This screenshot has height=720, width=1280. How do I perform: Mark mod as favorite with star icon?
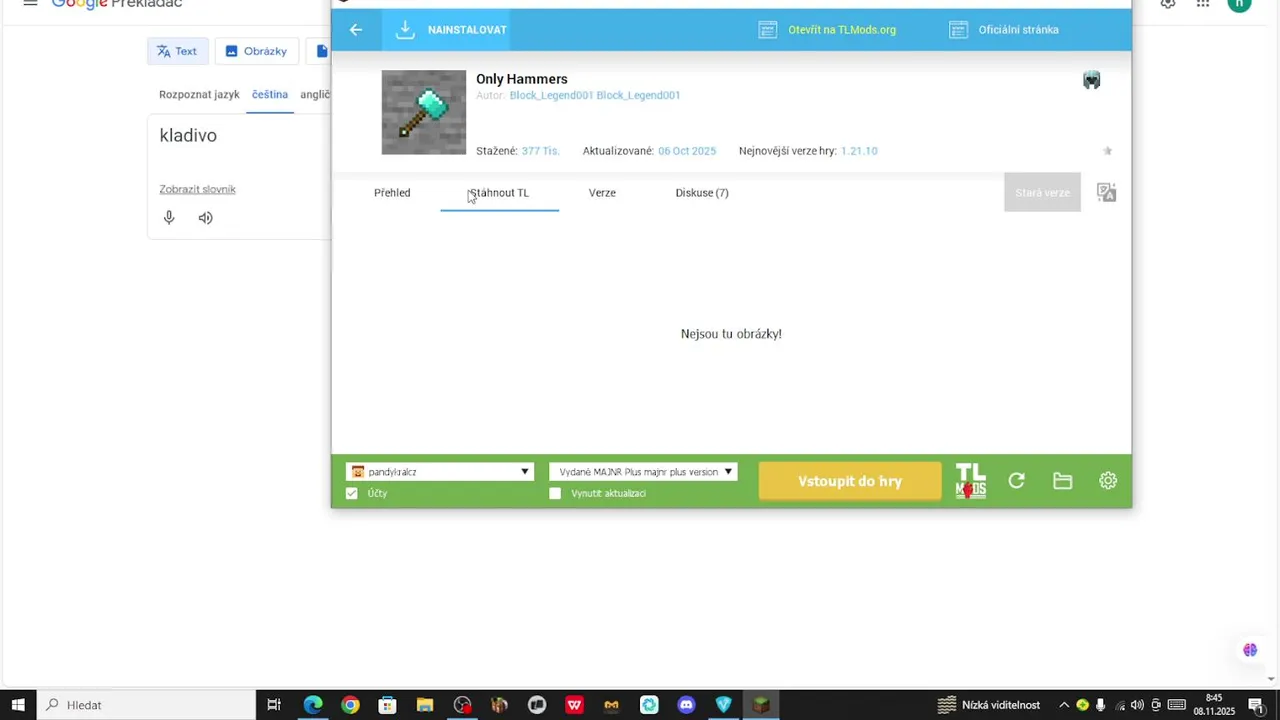1107,151
